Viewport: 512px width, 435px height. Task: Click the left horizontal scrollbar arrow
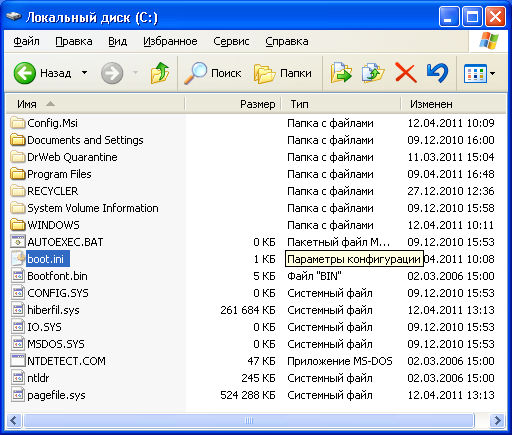(14, 420)
